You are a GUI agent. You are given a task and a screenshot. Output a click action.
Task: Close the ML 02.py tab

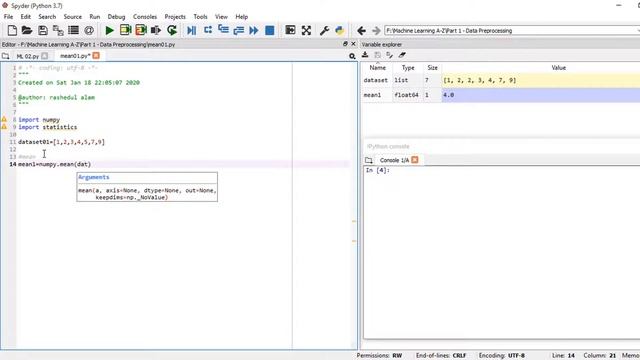pos(44,56)
